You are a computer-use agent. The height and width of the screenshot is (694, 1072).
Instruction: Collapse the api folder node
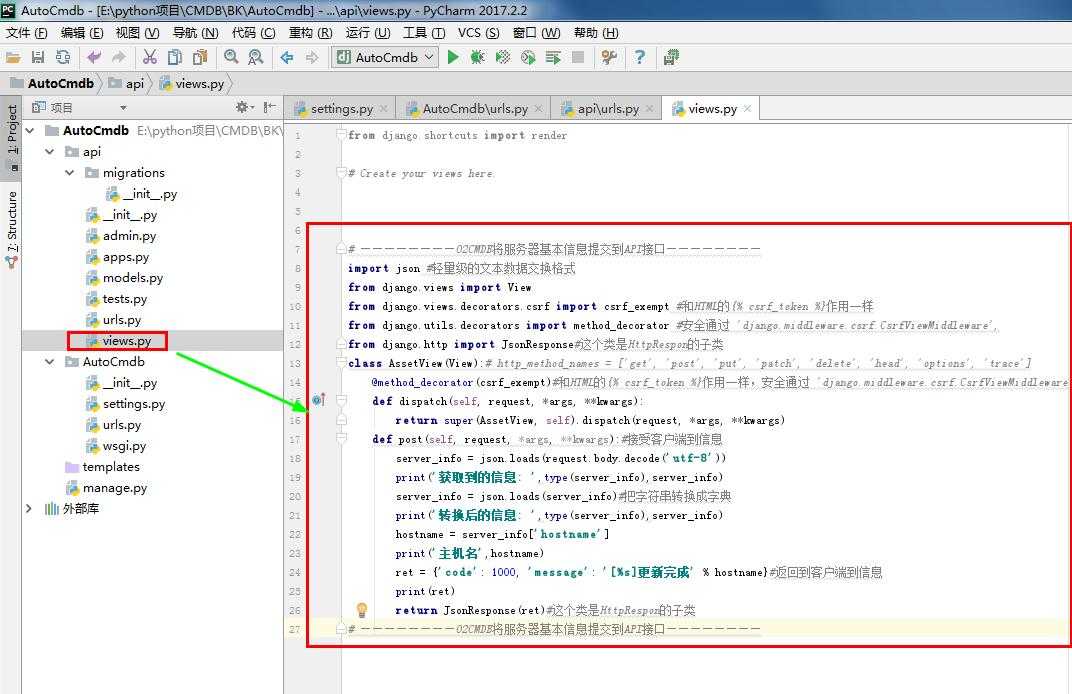coord(50,151)
